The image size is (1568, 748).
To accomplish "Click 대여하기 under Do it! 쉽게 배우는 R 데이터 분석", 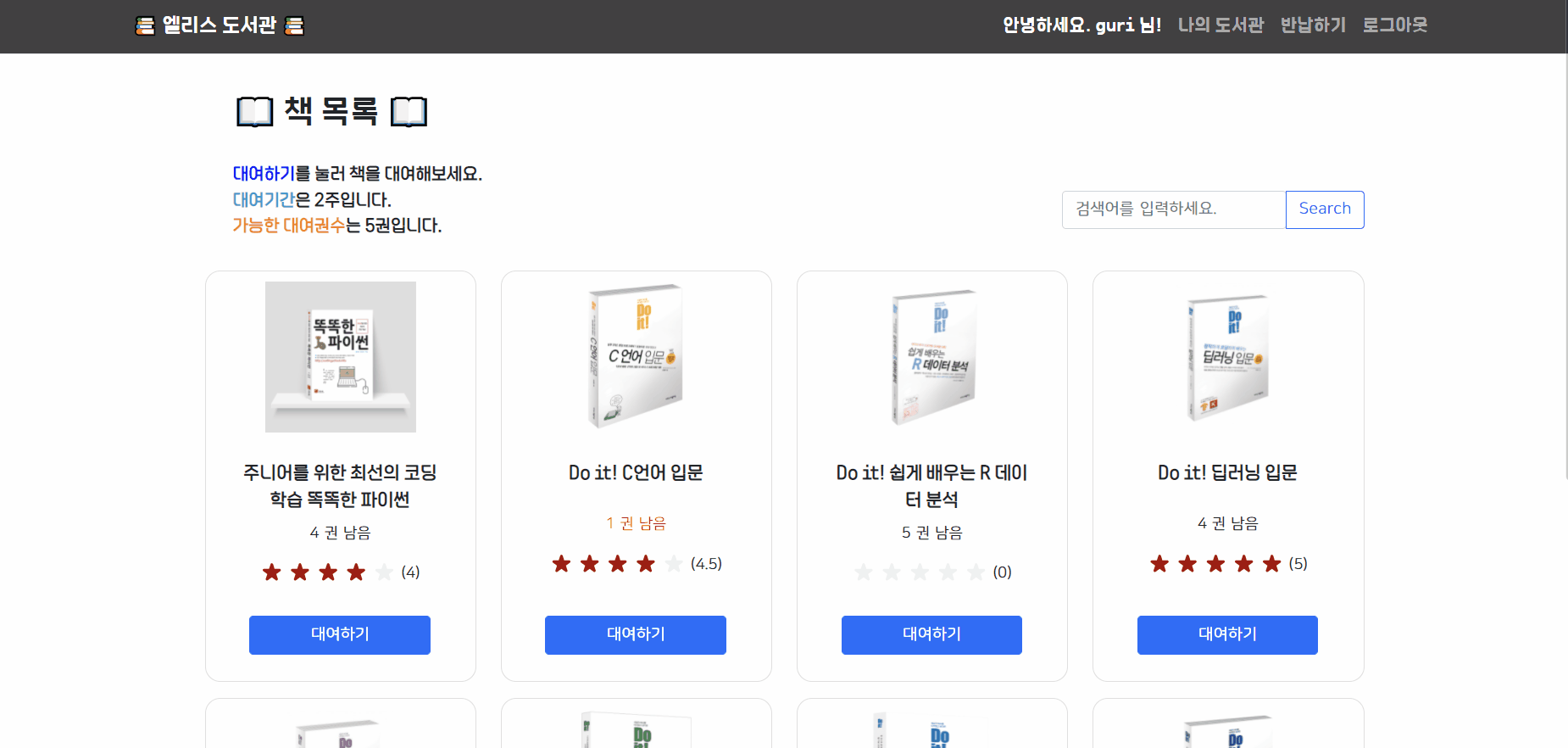I will click(931, 635).
